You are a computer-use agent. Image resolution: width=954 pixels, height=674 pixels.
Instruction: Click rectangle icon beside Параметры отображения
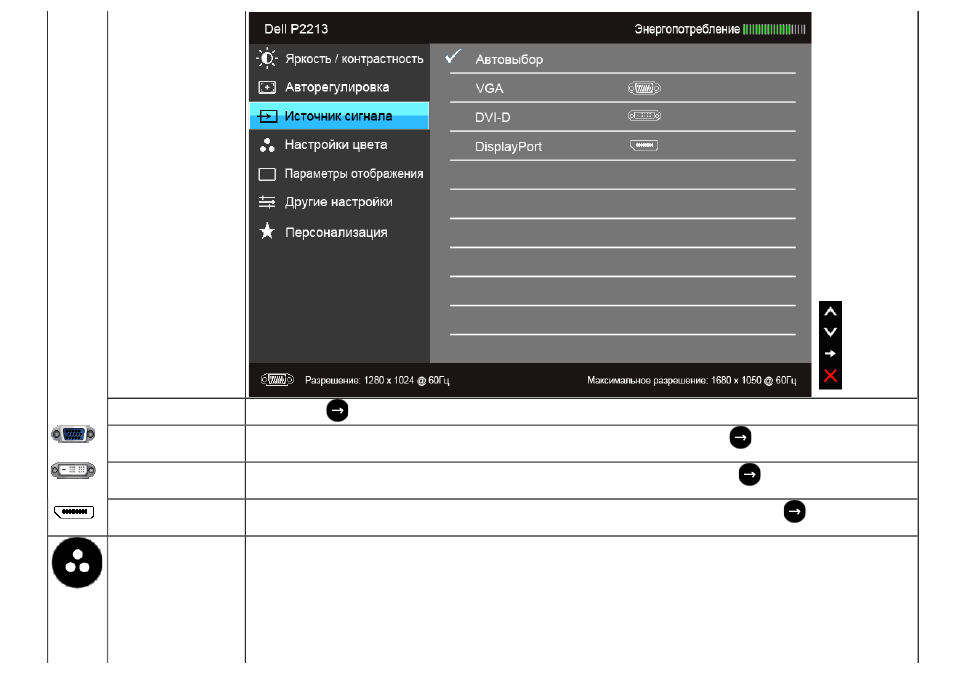tap(267, 174)
